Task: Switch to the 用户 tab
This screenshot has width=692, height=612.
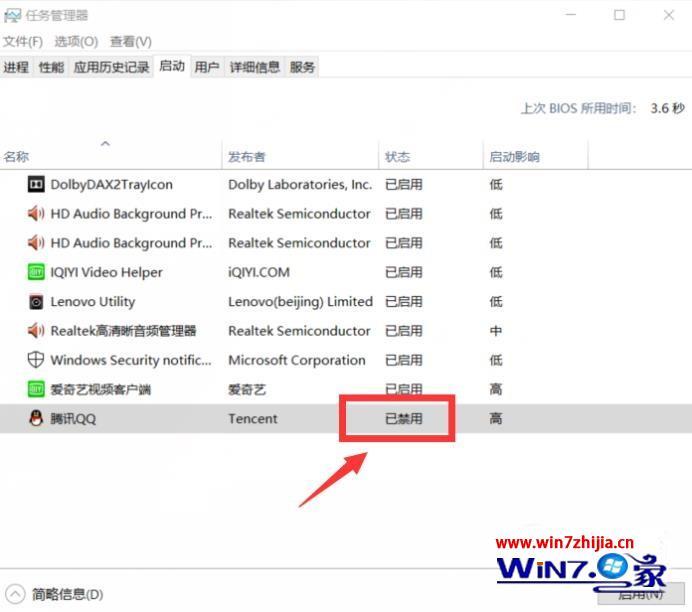Action: [x=207, y=67]
